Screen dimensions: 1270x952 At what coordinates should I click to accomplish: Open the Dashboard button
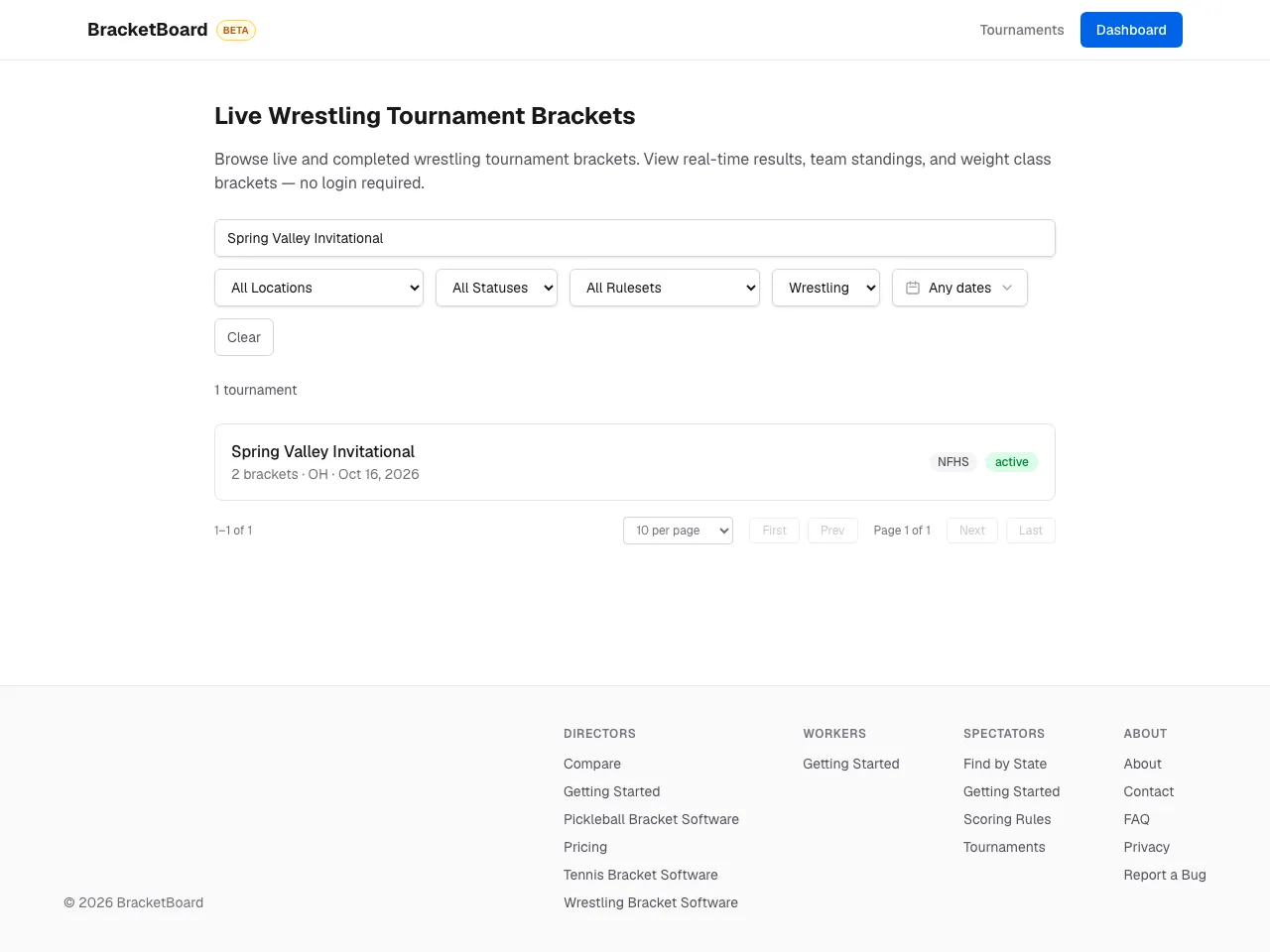coord(1131,30)
